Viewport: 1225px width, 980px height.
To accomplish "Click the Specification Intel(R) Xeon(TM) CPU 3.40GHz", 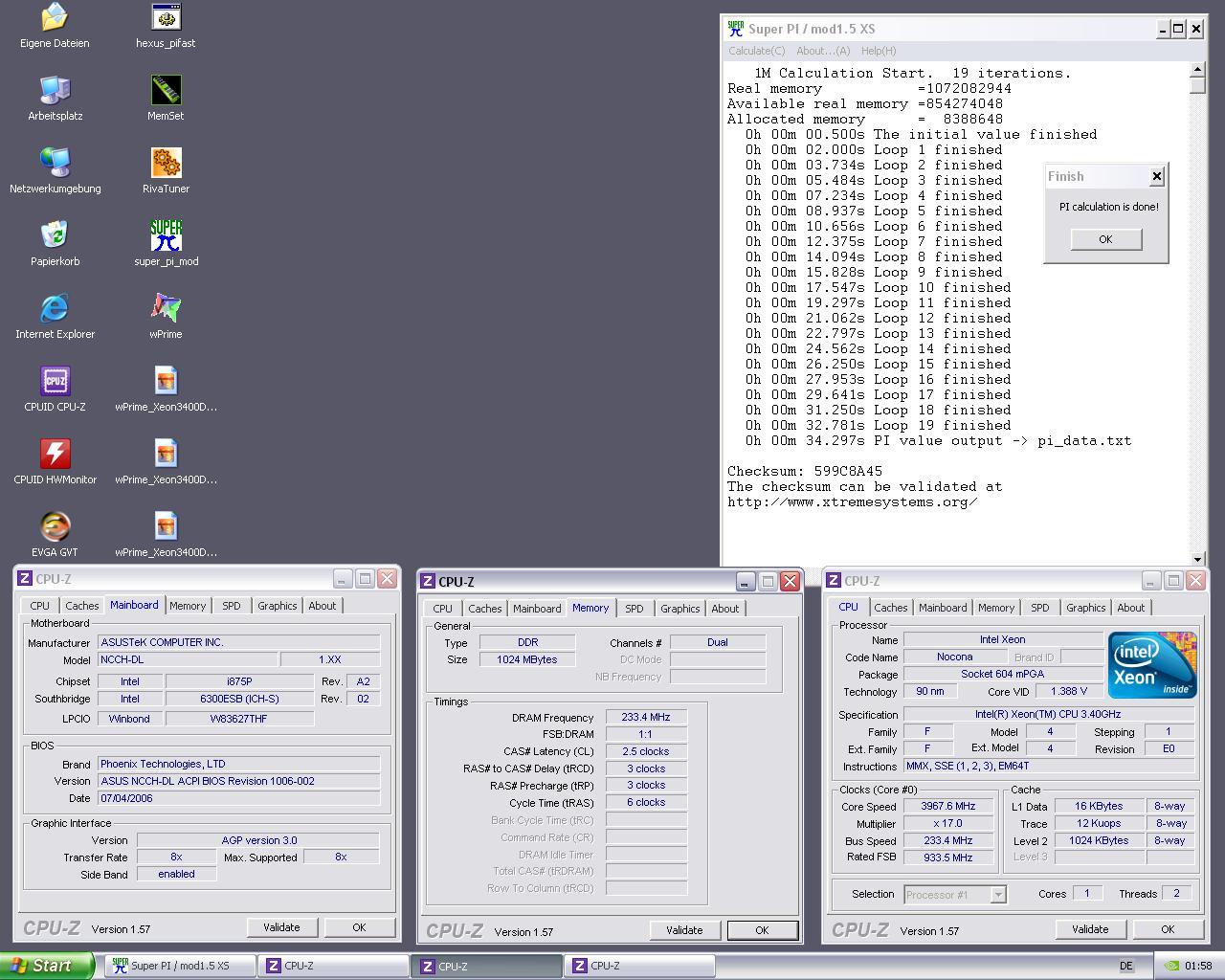I will tap(1048, 714).
